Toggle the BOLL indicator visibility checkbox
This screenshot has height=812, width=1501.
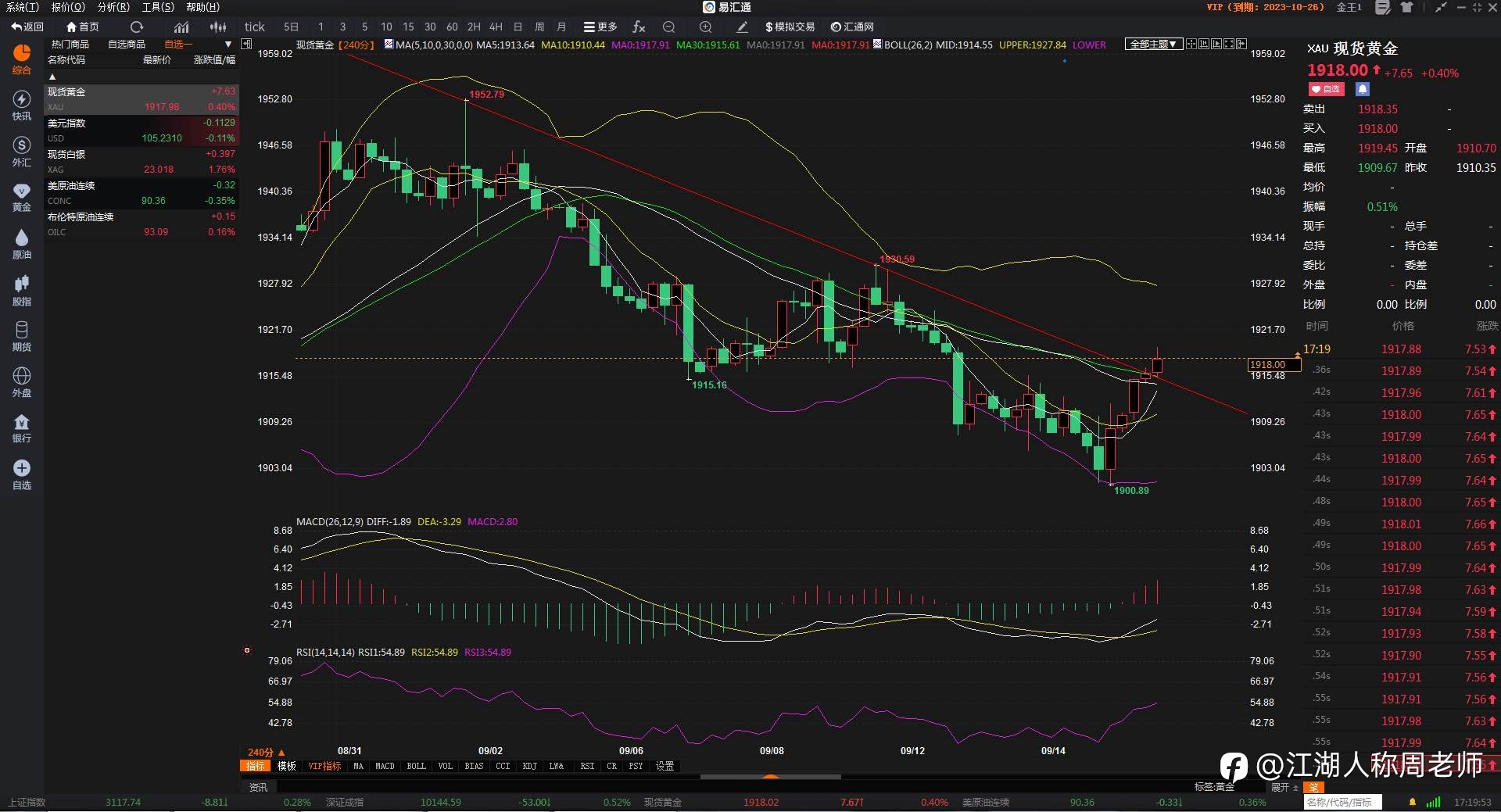coord(877,45)
